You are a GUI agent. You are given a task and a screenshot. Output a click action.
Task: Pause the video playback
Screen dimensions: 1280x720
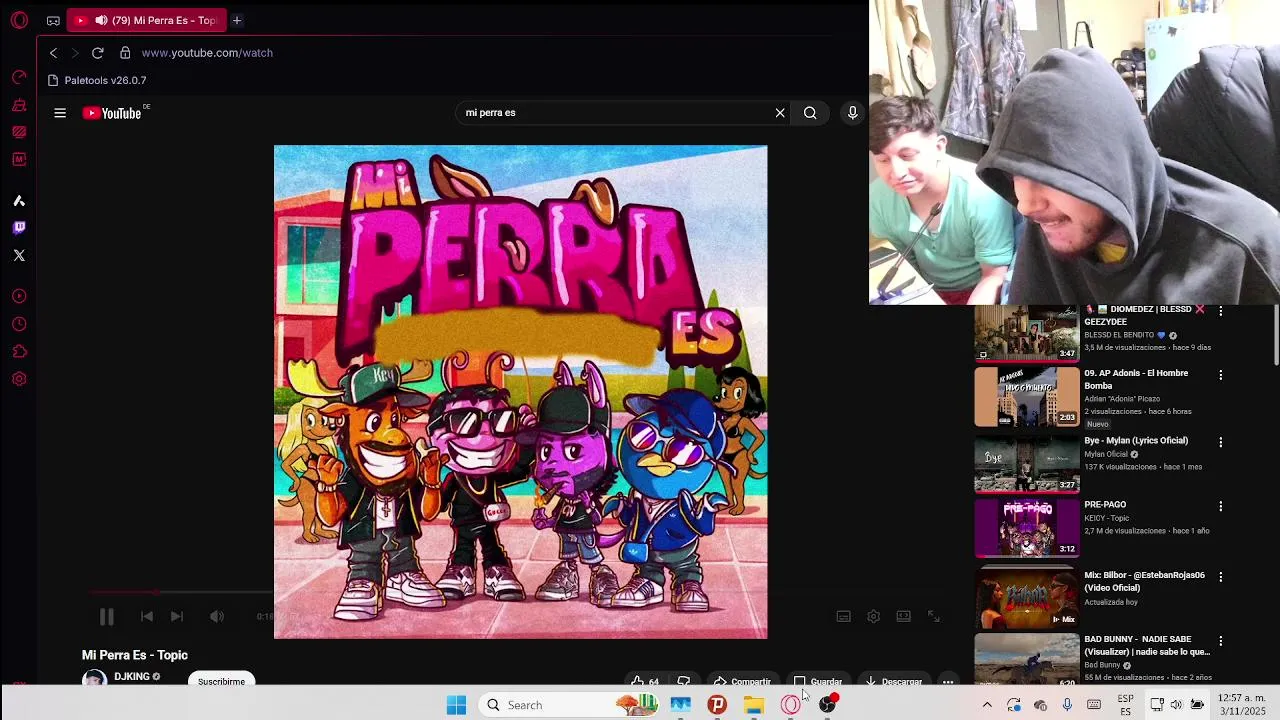(106, 617)
